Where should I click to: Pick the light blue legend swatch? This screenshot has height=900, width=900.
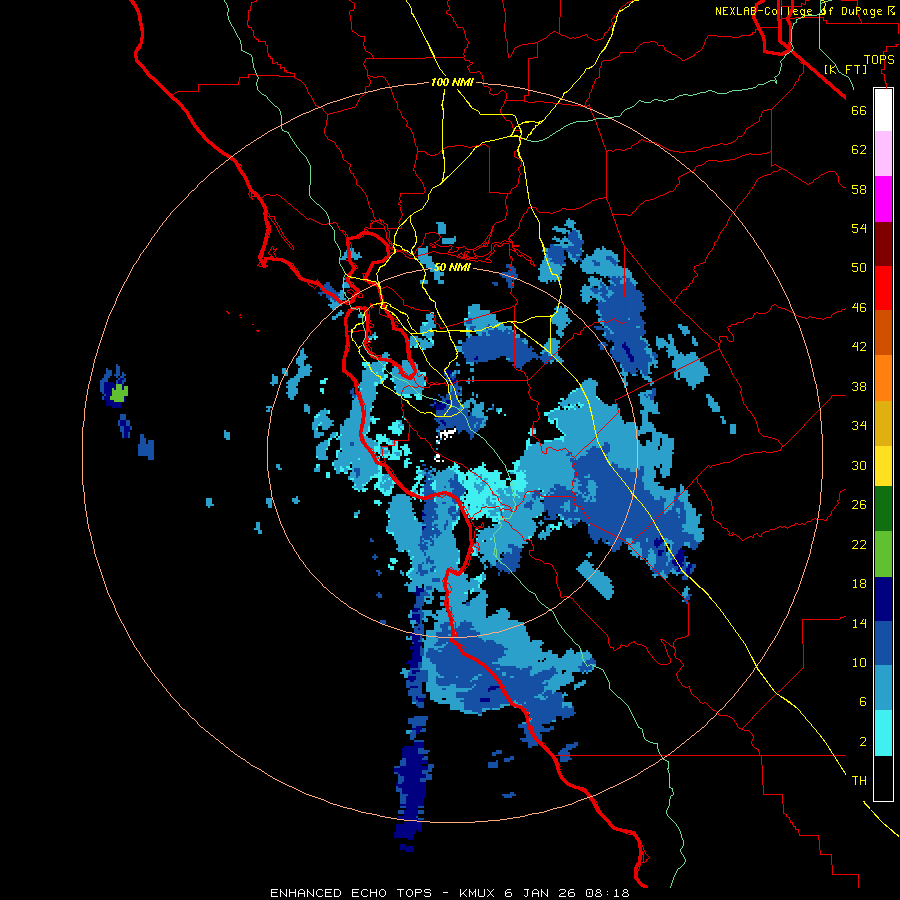(x=883, y=688)
